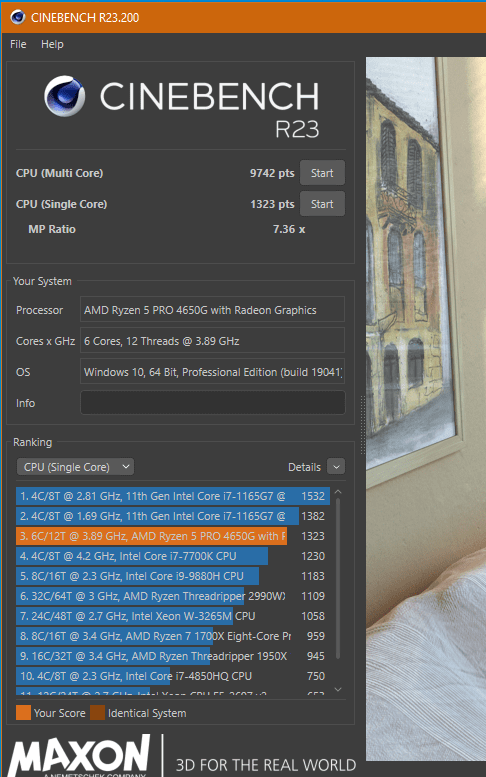Image resolution: width=486 pixels, height=777 pixels.
Task: Click the ranking list scroll down arrow
Action: click(338, 689)
